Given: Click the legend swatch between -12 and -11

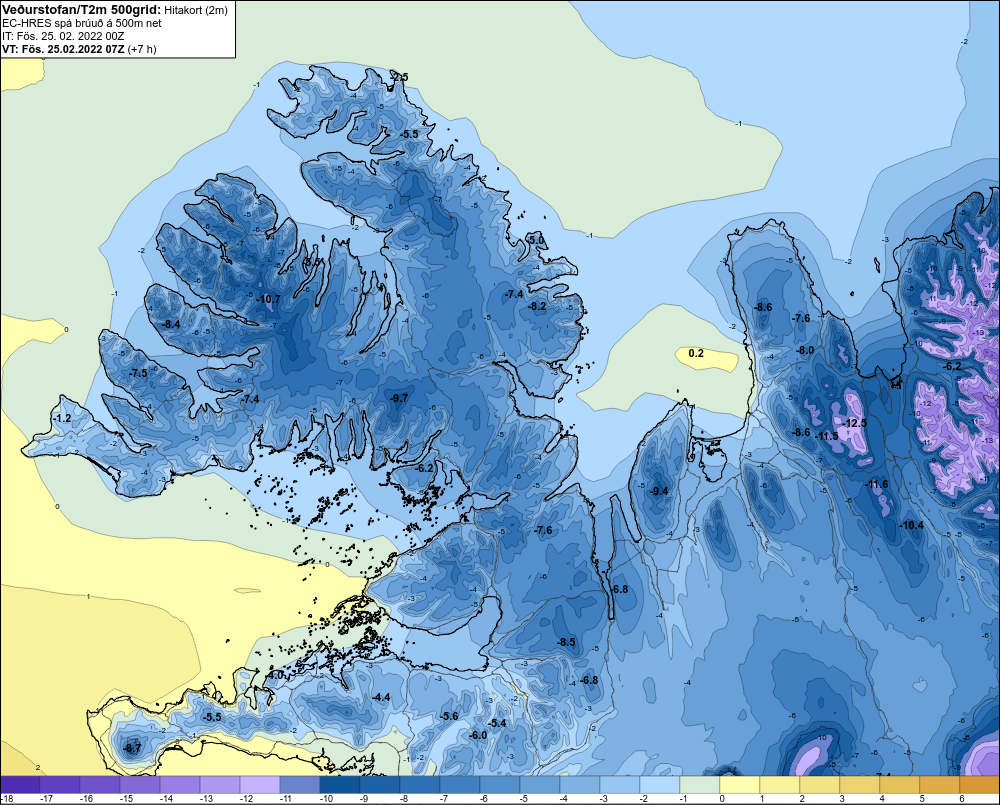Looking at the screenshot, I should [260, 785].
